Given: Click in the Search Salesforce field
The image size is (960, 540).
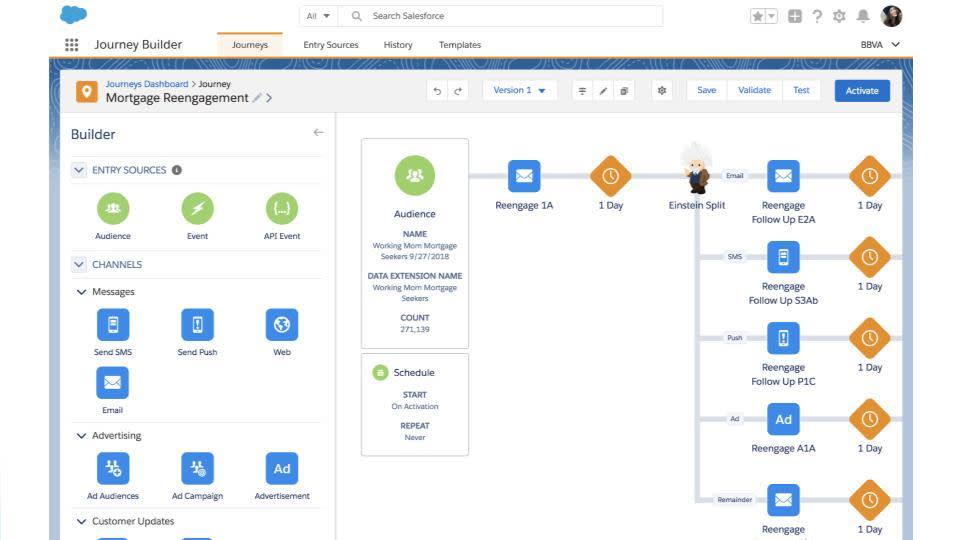Looking at the screenshot, I should point(501,16).
